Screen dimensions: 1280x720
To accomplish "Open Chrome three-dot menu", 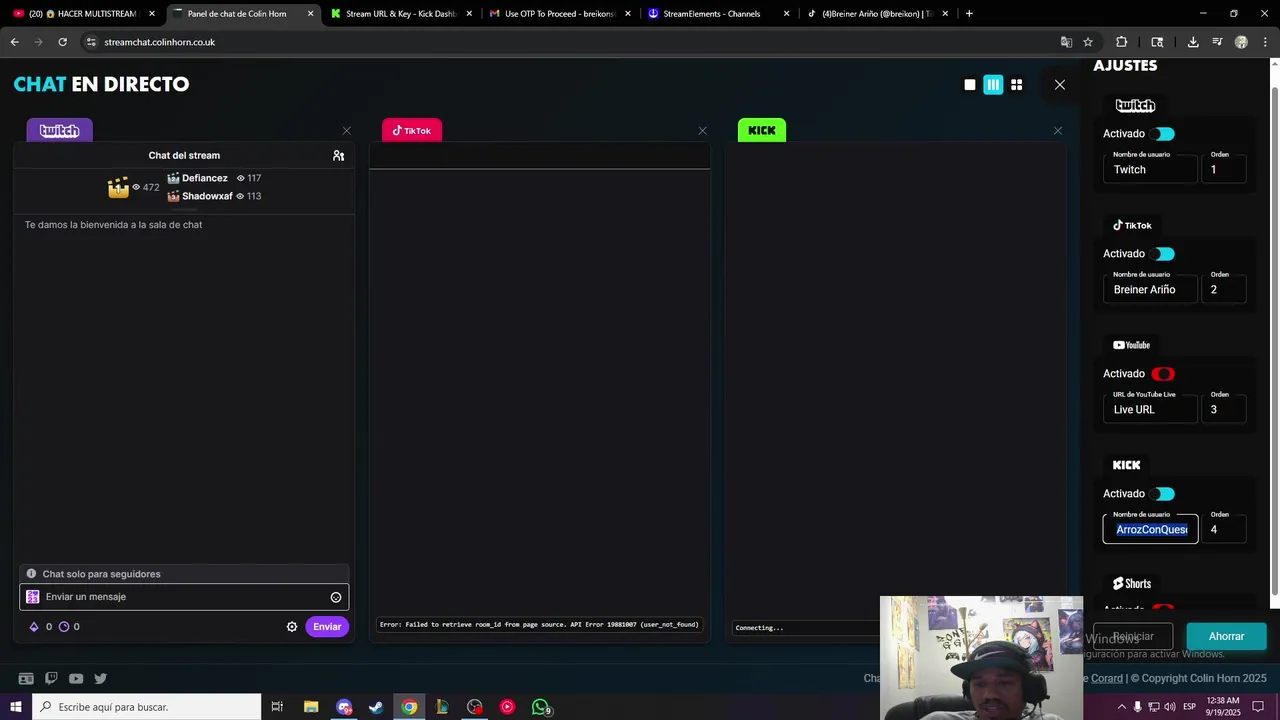I will (1265, 42).
